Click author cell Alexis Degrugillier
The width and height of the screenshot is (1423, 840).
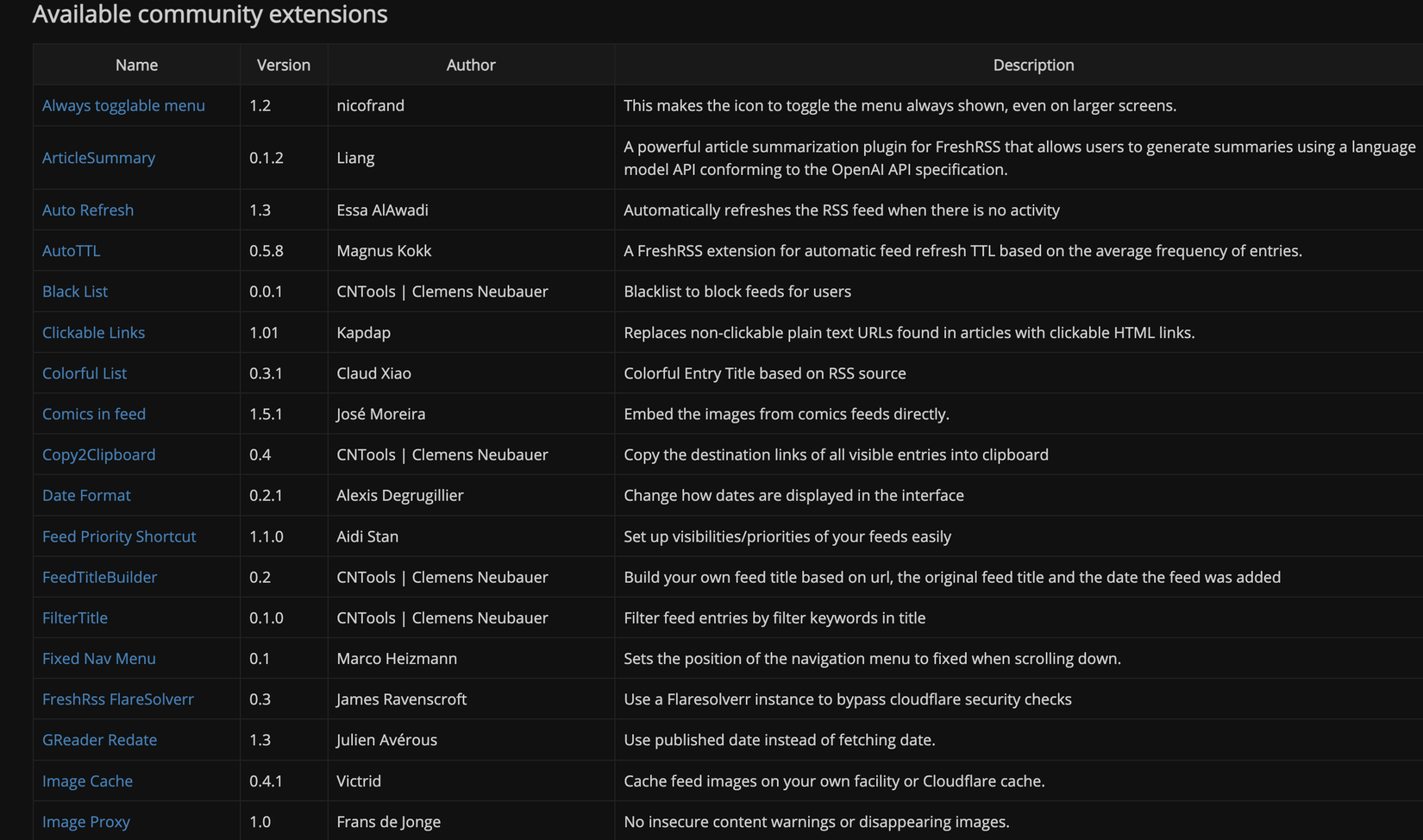pyautogui.click(x=400, y=495)
